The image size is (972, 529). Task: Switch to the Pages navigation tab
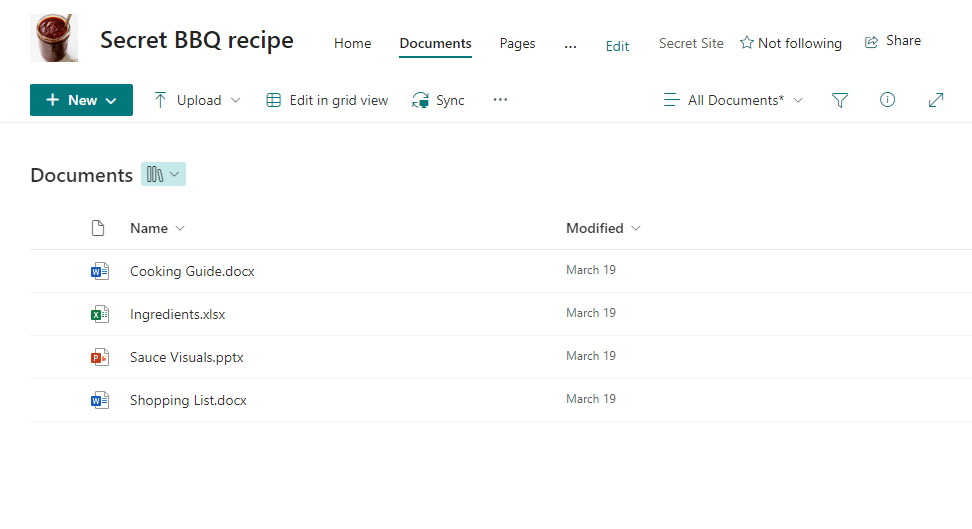click(517, 43)
